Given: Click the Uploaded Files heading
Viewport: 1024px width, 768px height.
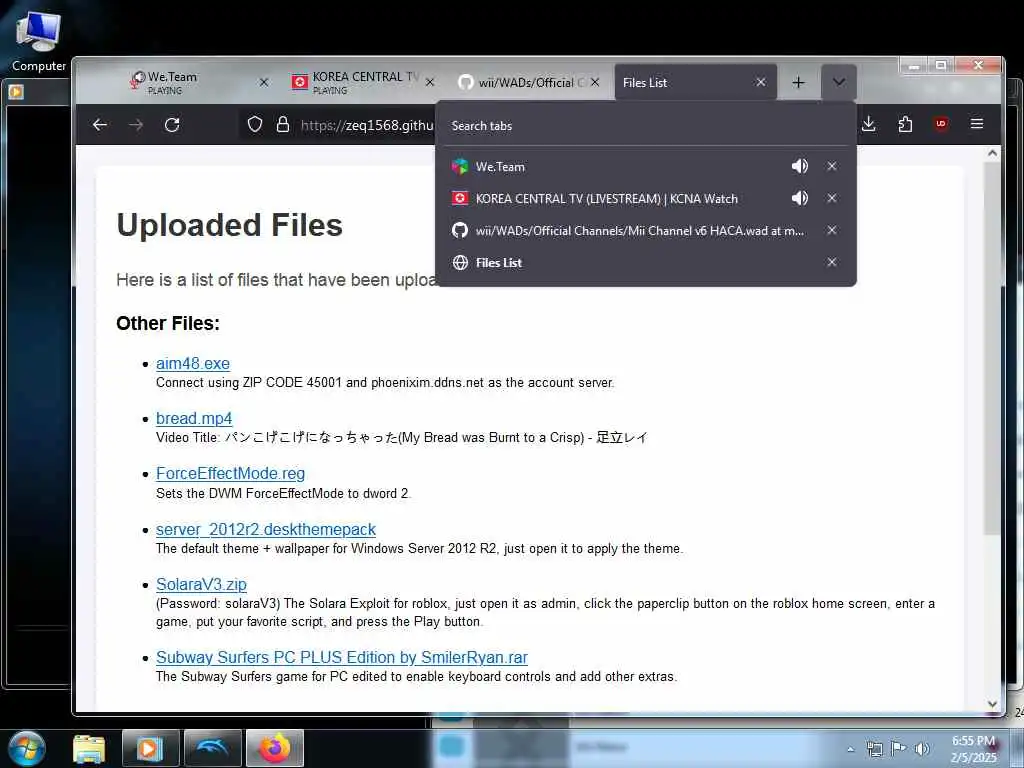Looking at the screenshot, I should (229, 225).
